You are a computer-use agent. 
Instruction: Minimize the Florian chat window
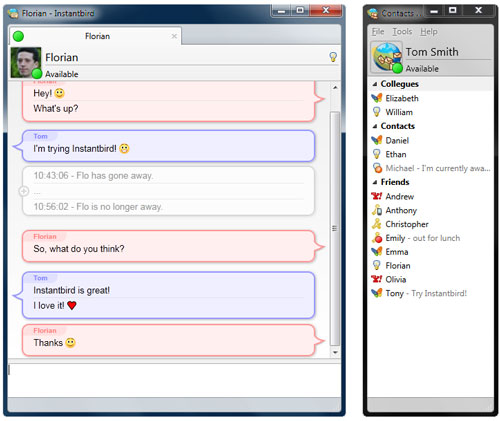tap(282, 11)
